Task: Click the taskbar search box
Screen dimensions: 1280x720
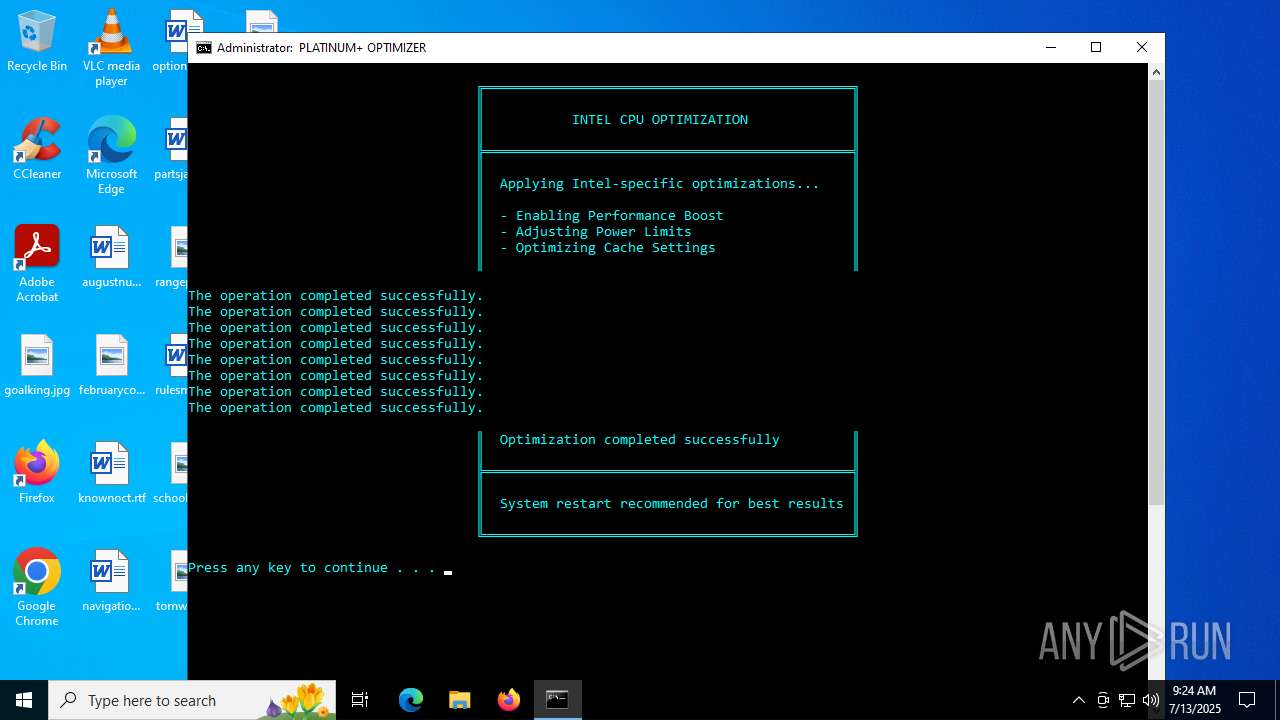Action: click(x=193, y=700)
